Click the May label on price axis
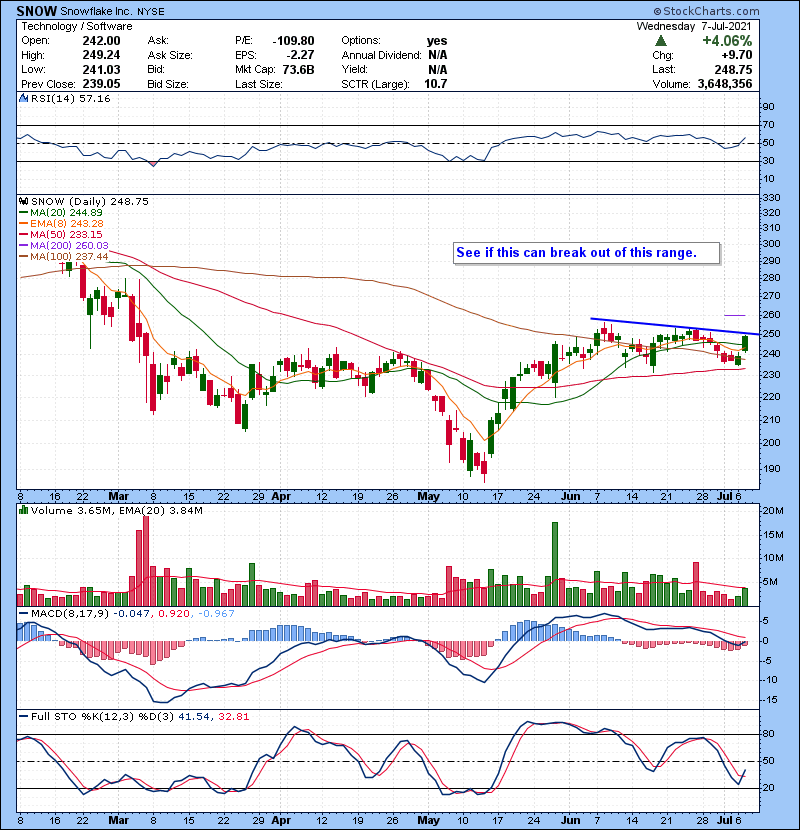The width and height of the screenshot is (800, 830). [x=428, y=497]
